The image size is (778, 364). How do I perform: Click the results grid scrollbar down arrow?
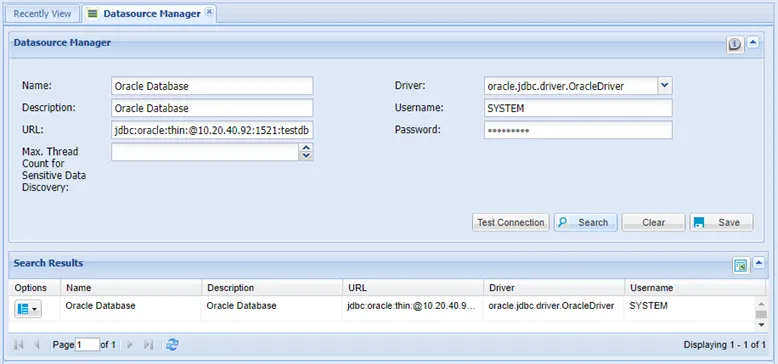[762, 324]
